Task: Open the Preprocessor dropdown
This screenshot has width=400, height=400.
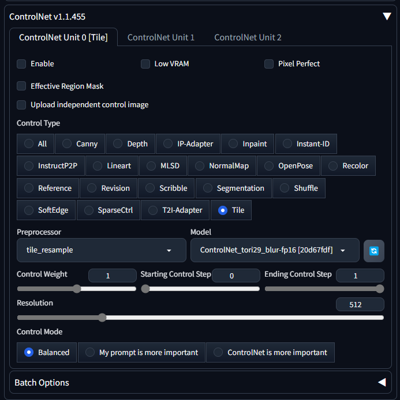Action: click(x=101, y=250)
